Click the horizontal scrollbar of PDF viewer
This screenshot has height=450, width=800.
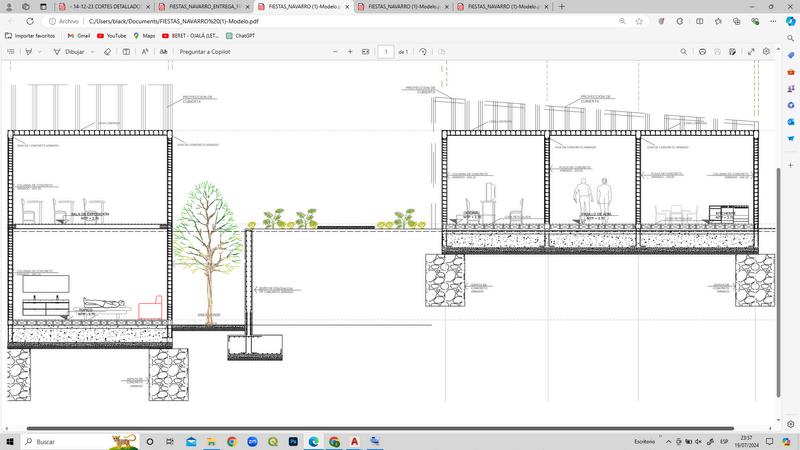380,429
